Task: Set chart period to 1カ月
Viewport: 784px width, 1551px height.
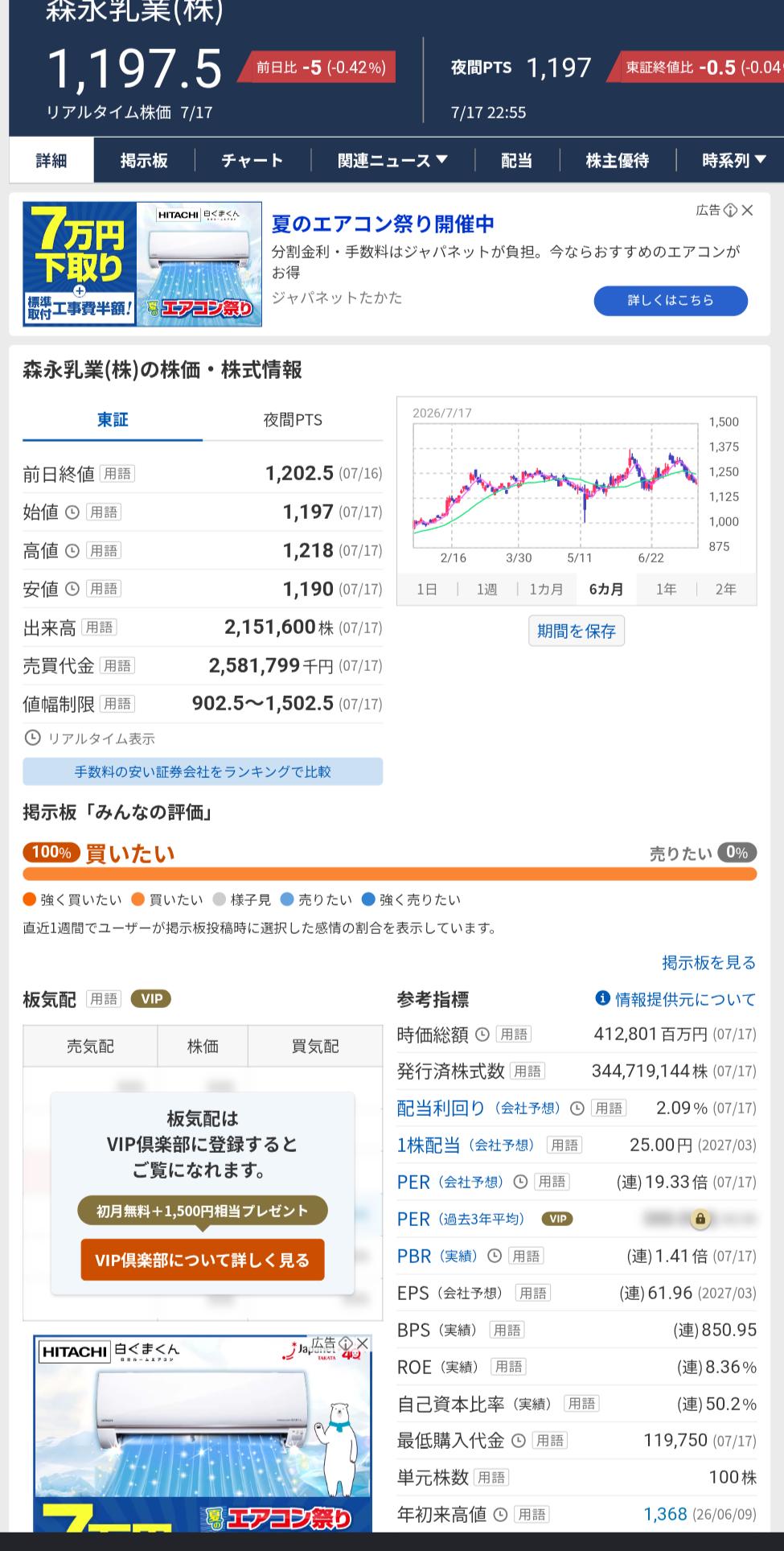Action: tap(547, 589)
